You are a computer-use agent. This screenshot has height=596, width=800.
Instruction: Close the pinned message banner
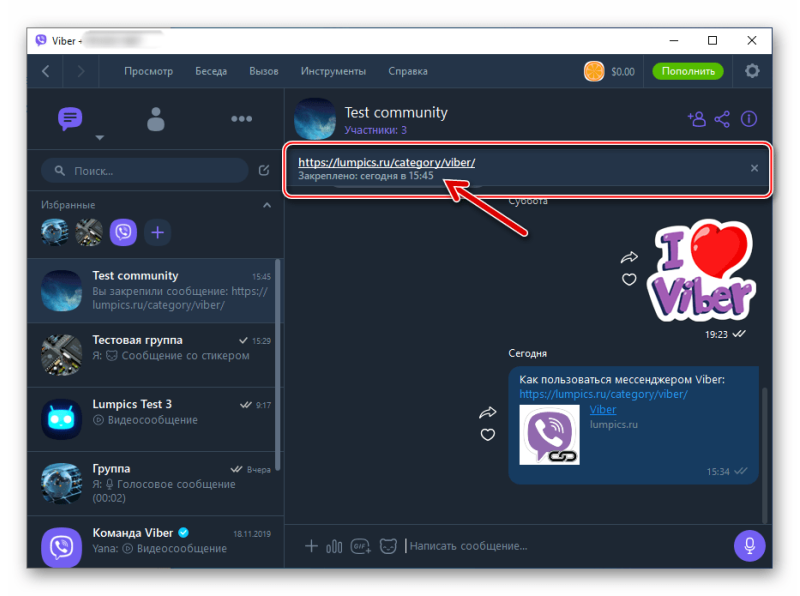click(x=754, y=168)
